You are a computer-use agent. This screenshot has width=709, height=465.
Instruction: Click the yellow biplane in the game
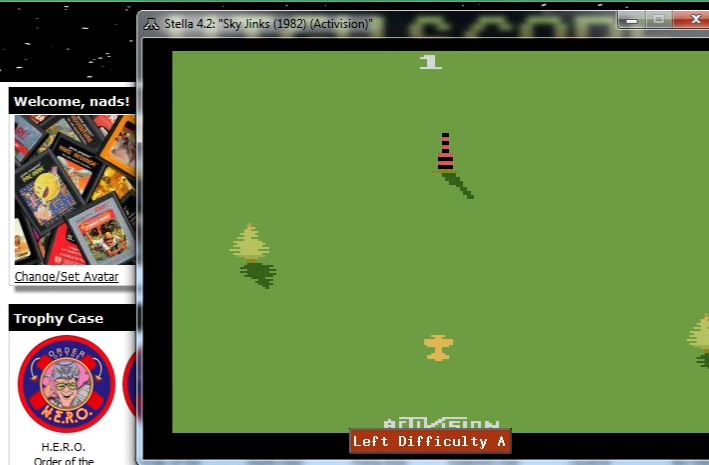point(438,347)
